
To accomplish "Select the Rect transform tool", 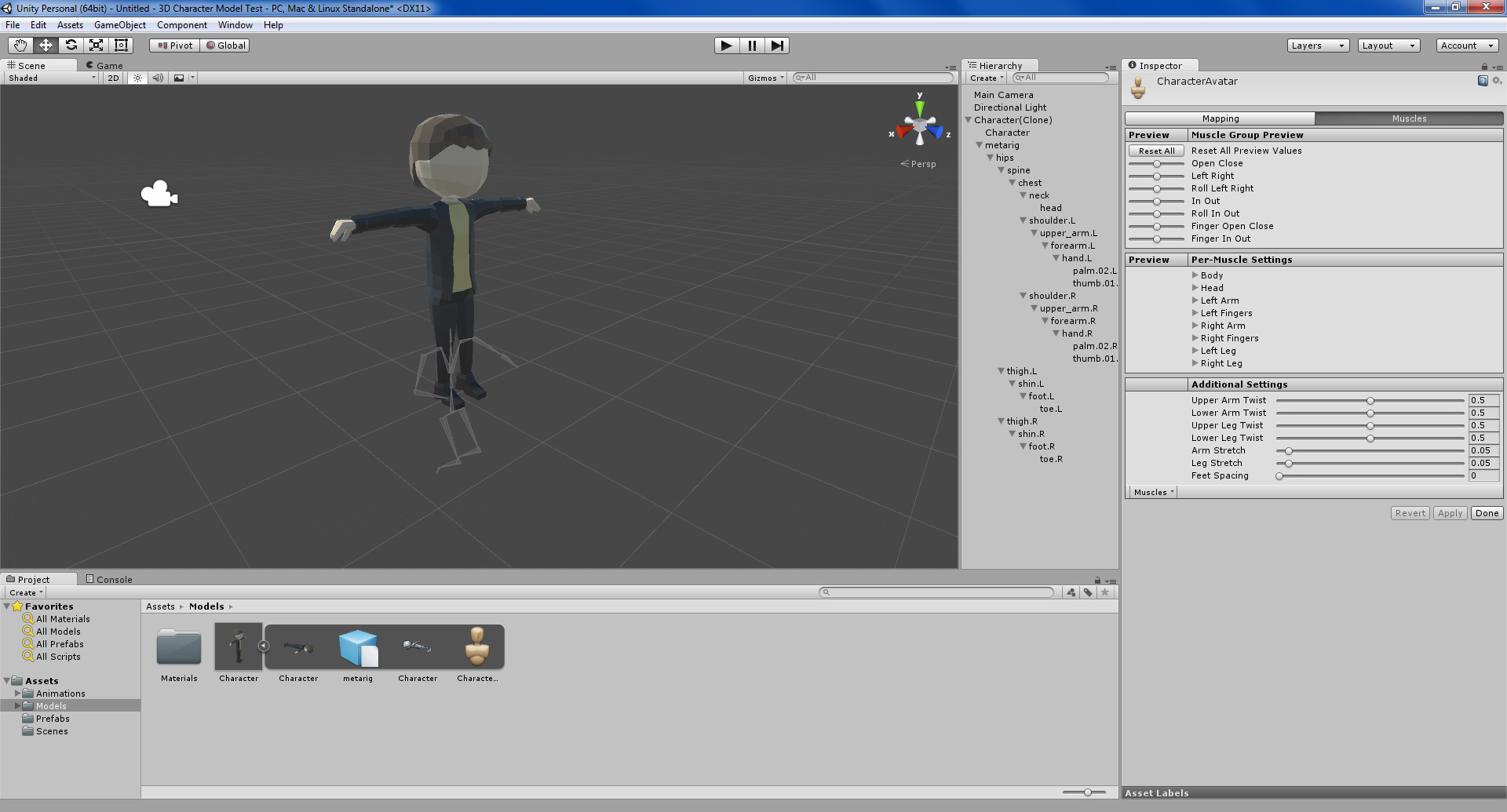I will 121,46.
